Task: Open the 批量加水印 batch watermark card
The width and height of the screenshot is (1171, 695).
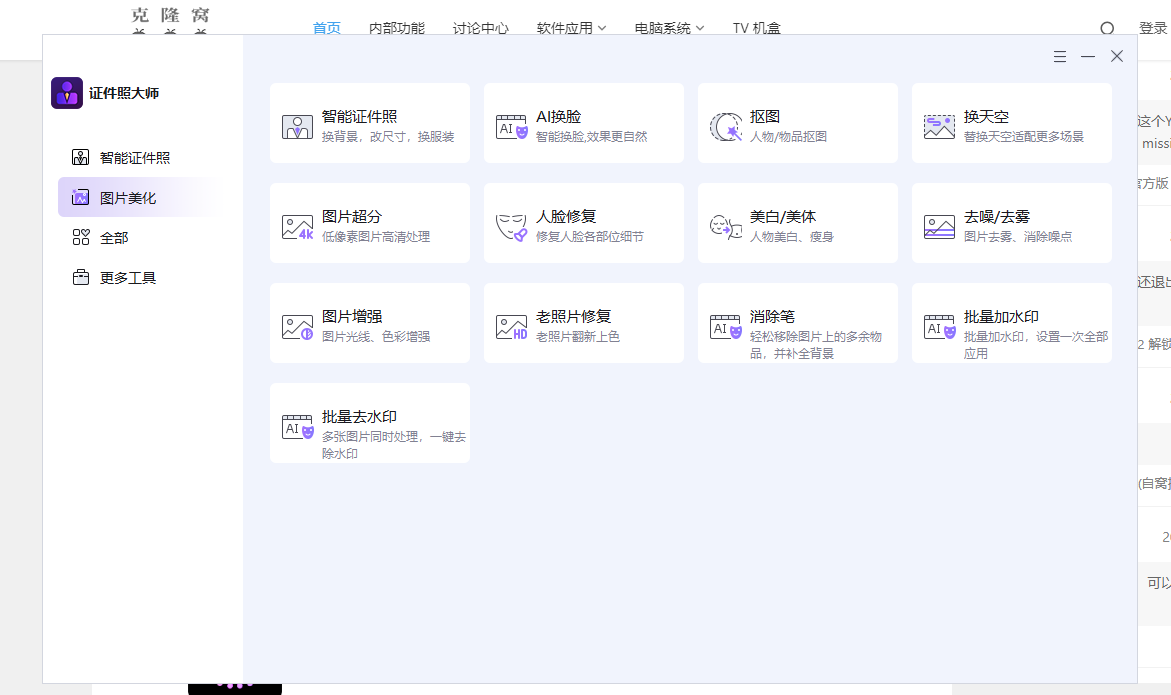Action: pos(1011,323)
